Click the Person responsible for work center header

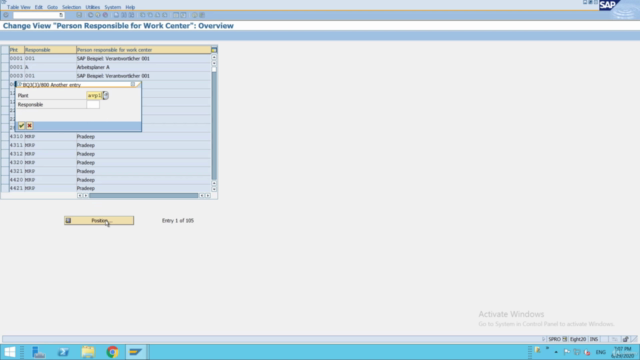pos(143,50)
